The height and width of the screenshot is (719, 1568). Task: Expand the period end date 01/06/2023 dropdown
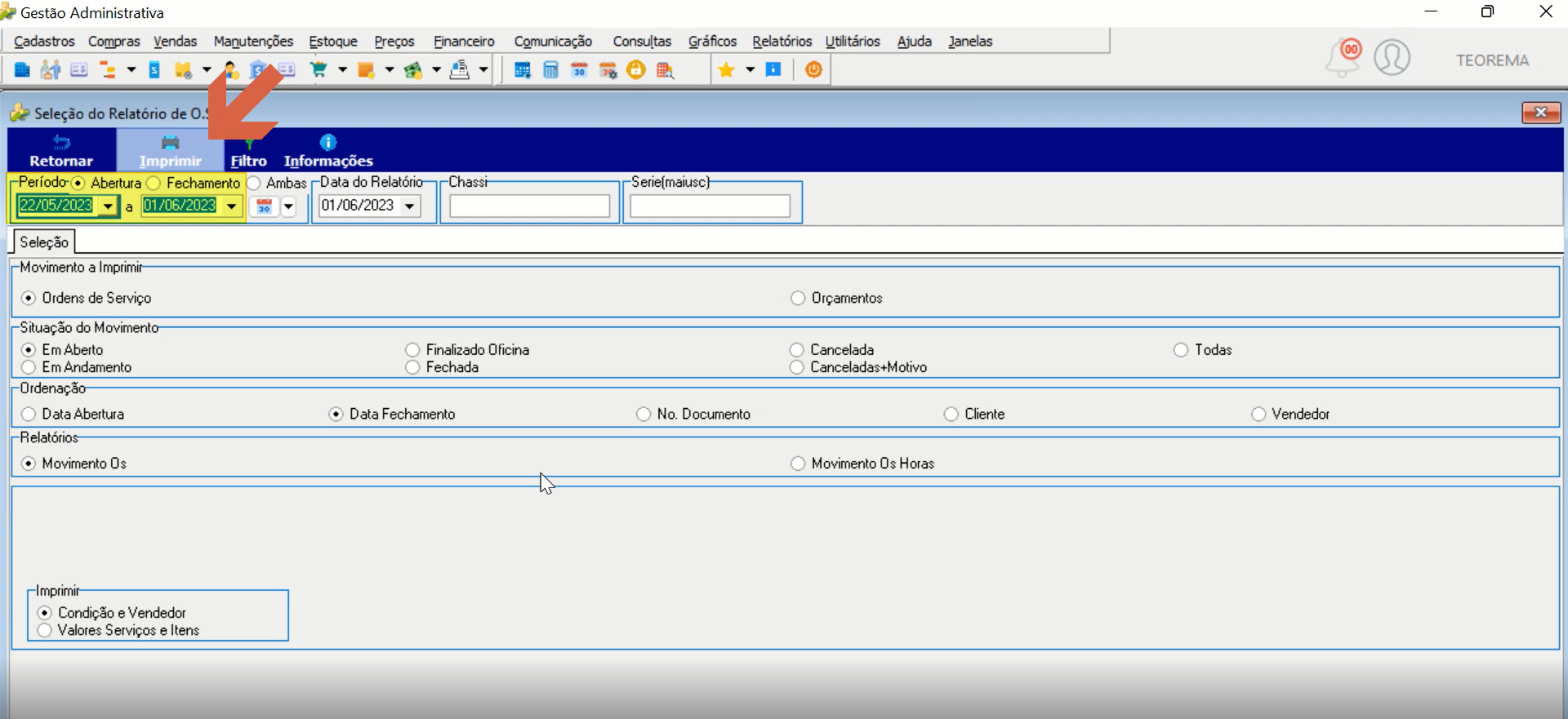[x=232, y=206]
